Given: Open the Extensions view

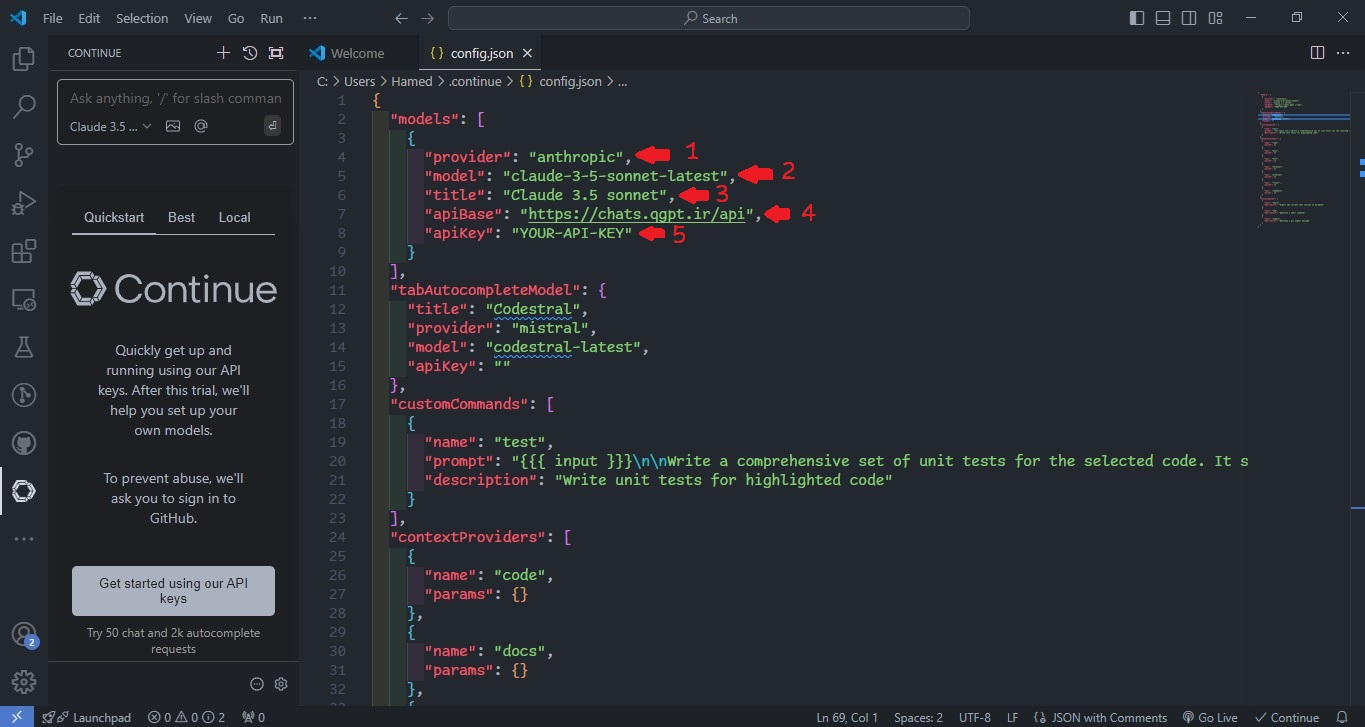Looking at the screenshot, I should click(x=23, y=251).
